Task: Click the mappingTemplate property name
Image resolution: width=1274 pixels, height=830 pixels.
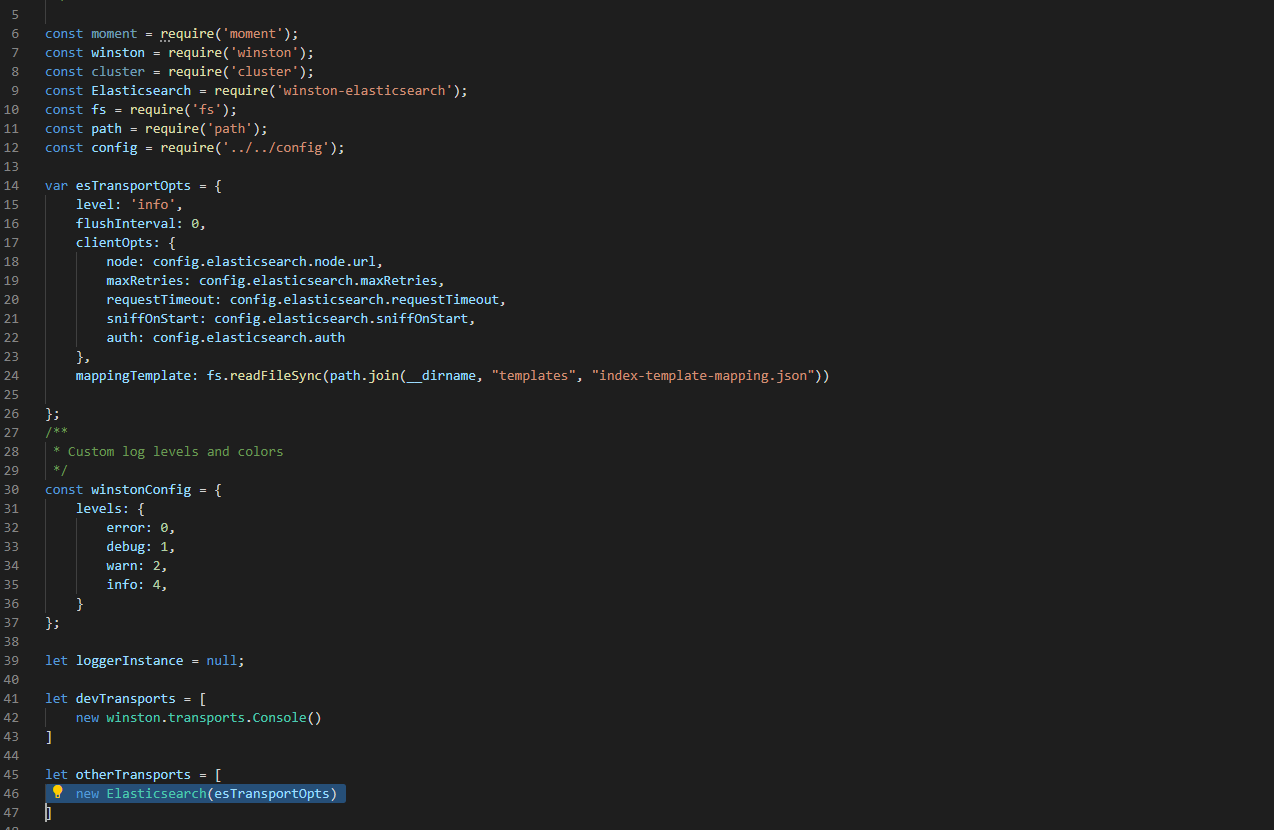Action: point(126,375)
